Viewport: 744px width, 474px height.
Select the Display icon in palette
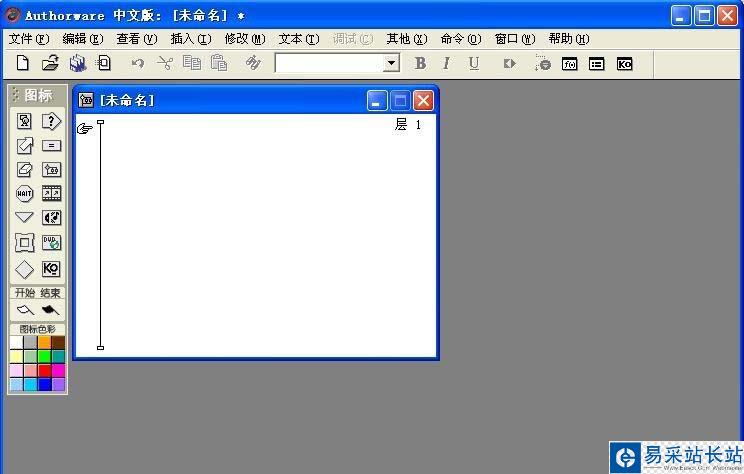click(x=24, y=121)
